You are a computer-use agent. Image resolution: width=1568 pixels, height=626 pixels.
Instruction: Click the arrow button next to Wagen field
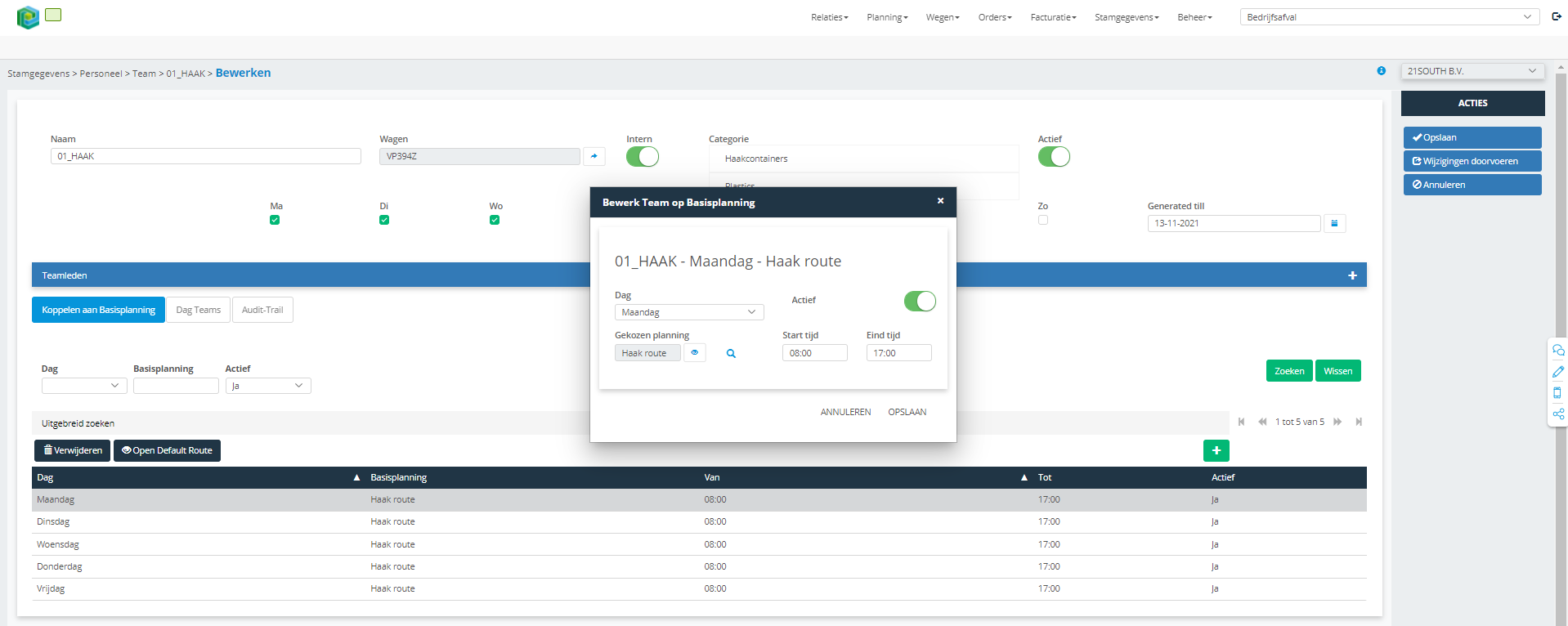click(594, 156)
